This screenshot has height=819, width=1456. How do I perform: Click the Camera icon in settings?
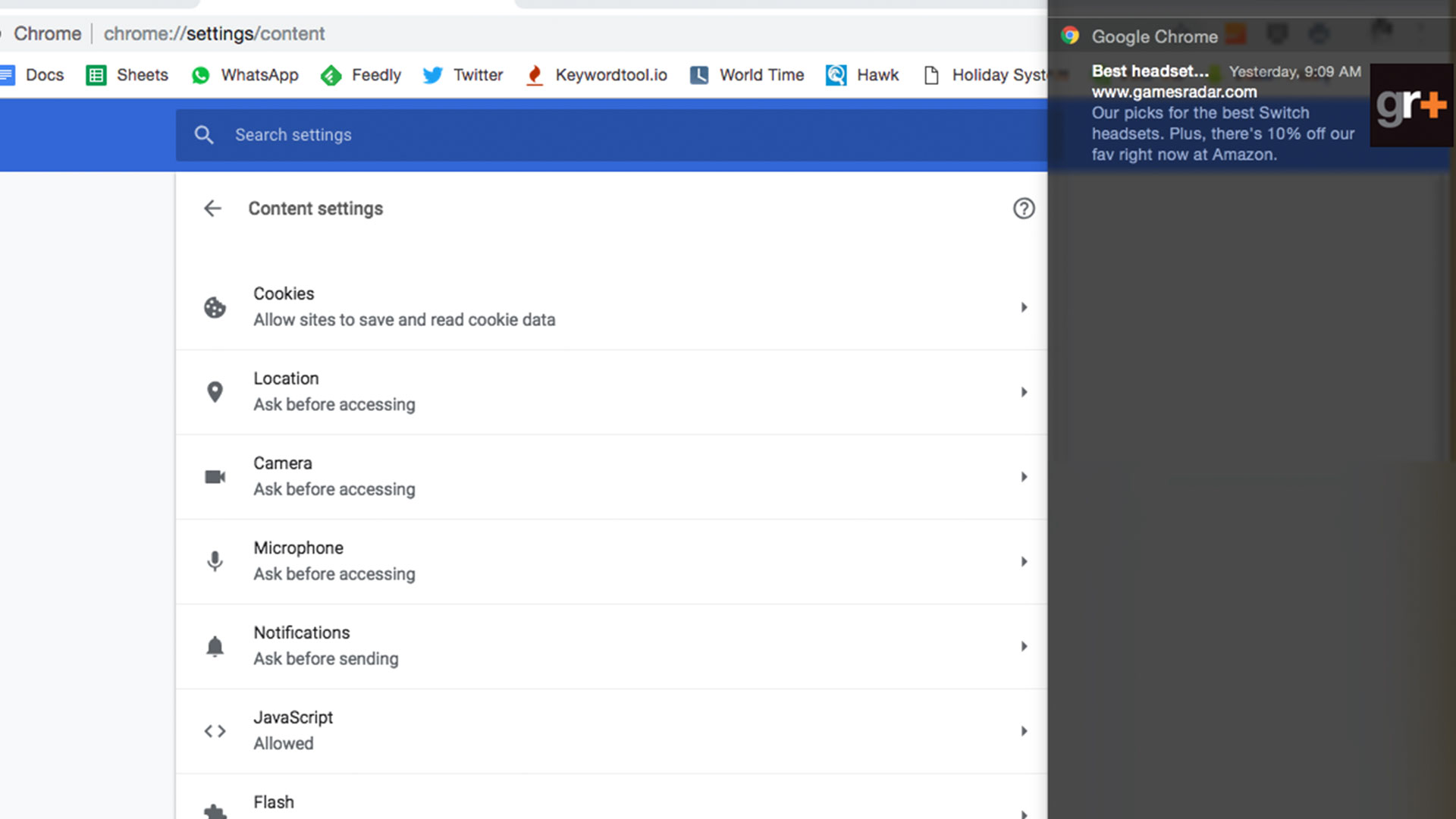click(214, 476)
